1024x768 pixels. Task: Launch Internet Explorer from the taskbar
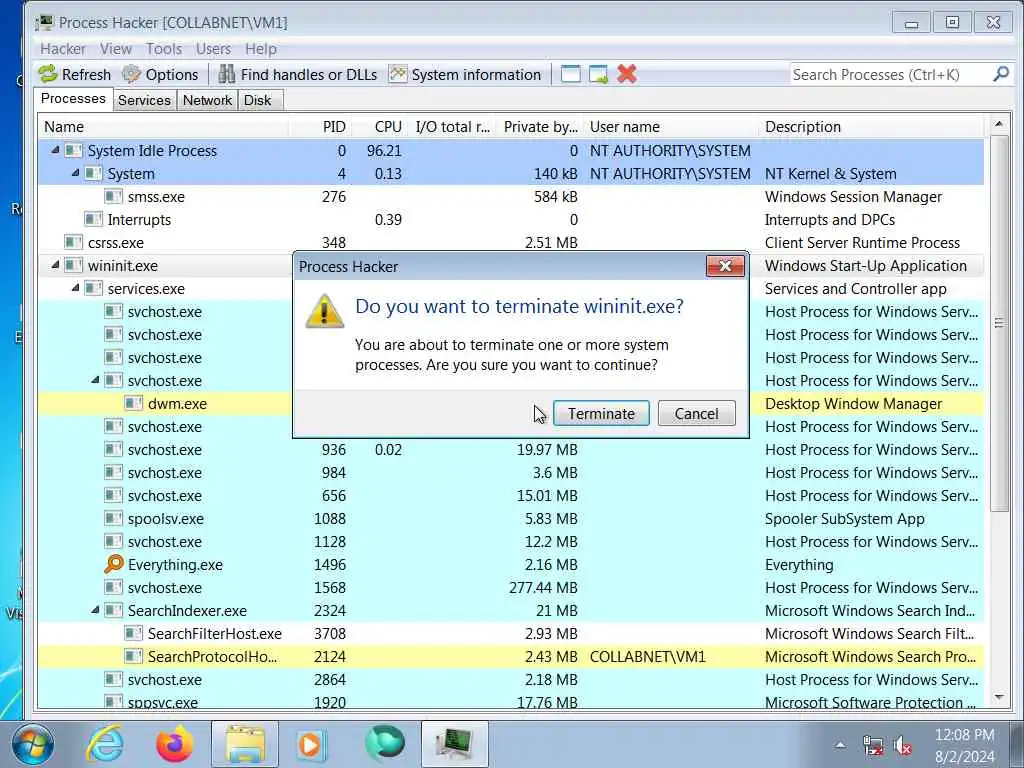click(x=105, y=744)
